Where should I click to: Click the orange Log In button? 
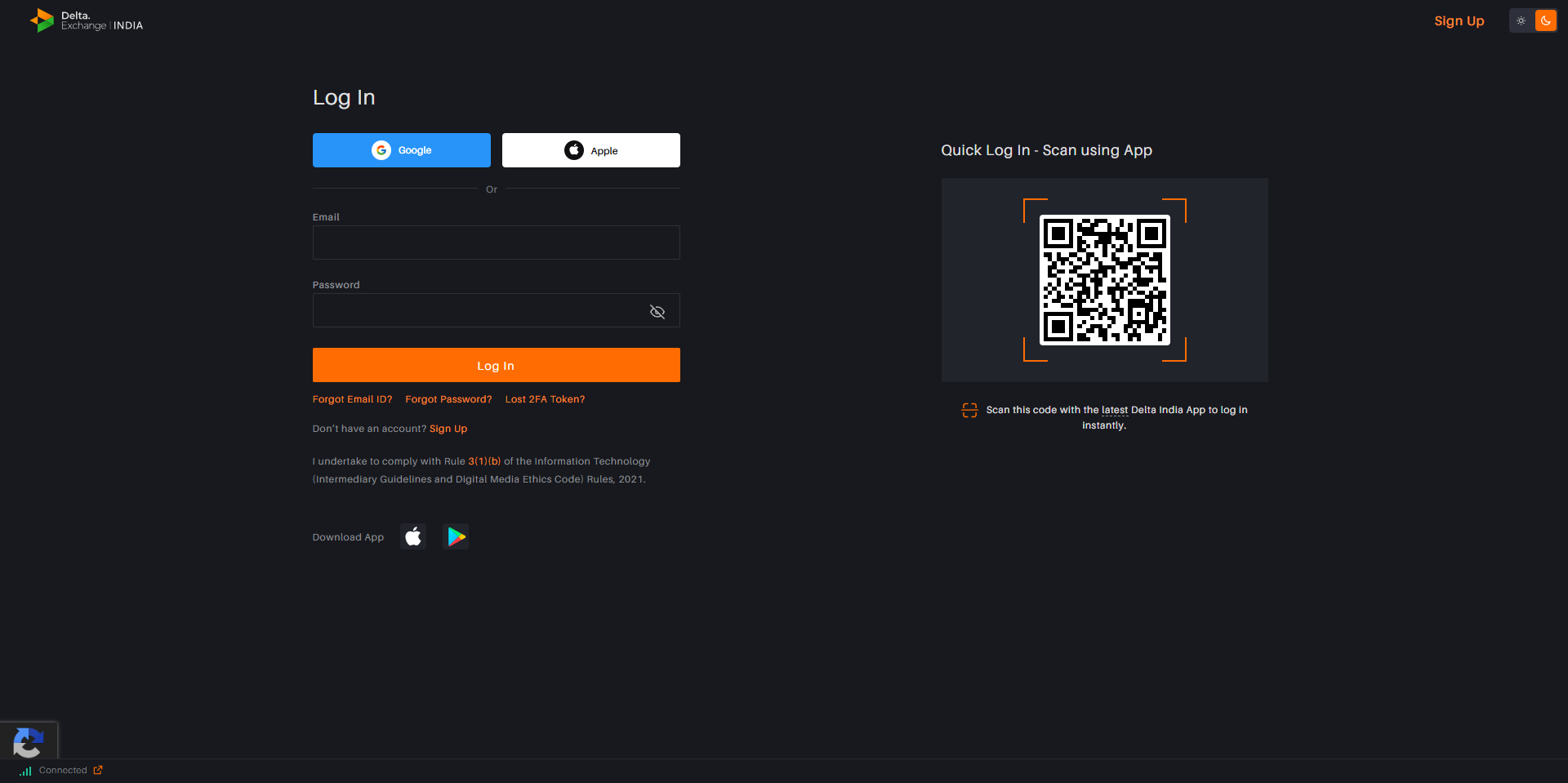pos(497,365)
